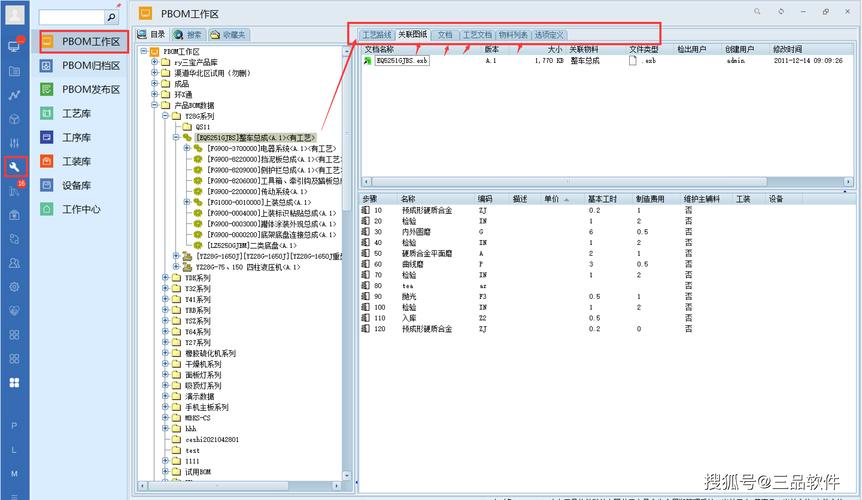Open PBOM工作区 in navigation list
Viewport: 862px width, 500px height.
(84, 42)
